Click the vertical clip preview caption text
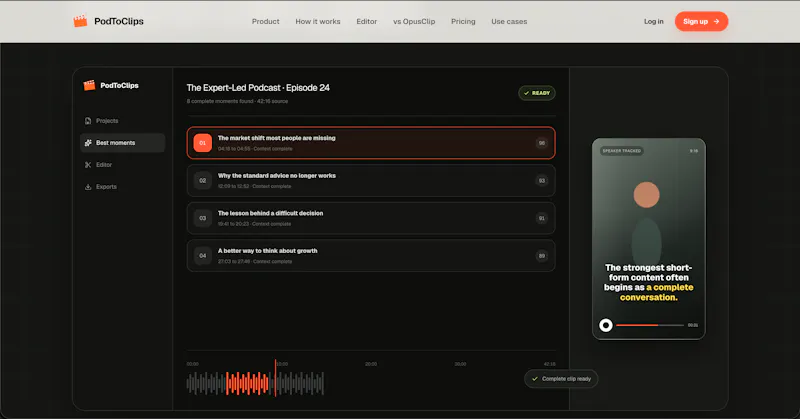800x419 pixels. point(648,282)
